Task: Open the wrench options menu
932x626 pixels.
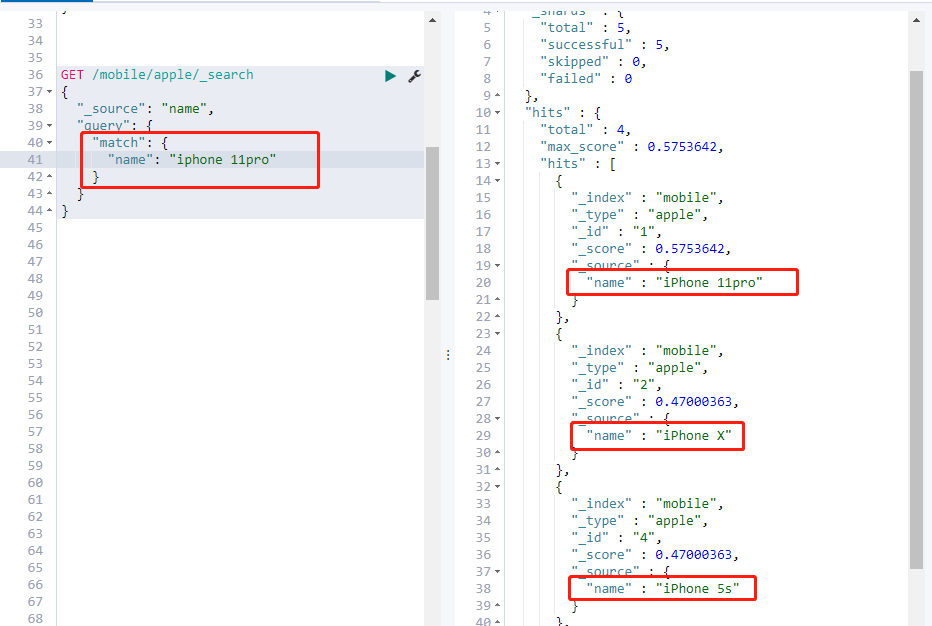Action: coord(414,76)
